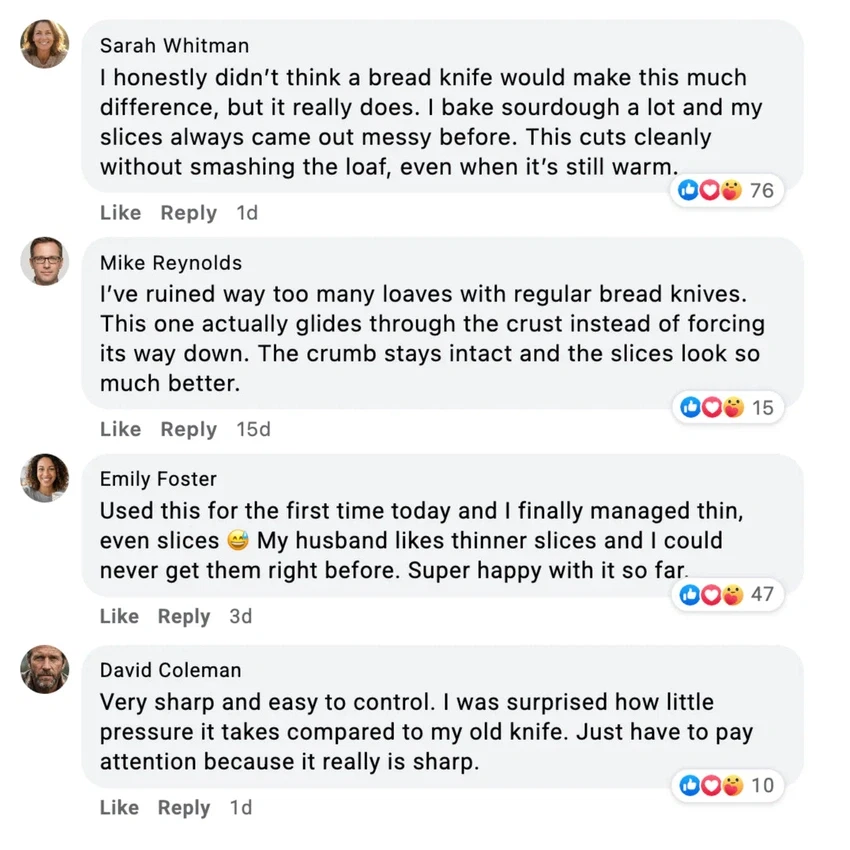Like Emily Foster's comment

(120, 616)
